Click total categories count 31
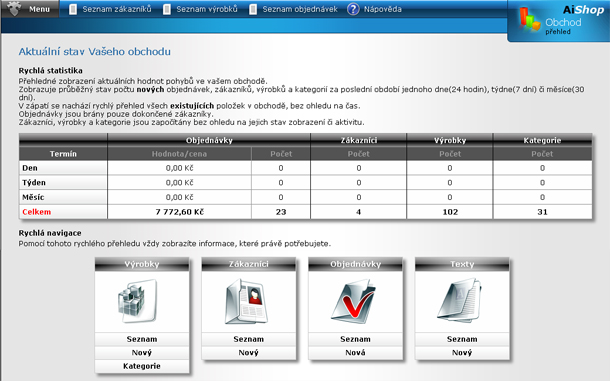 (542, 212)
